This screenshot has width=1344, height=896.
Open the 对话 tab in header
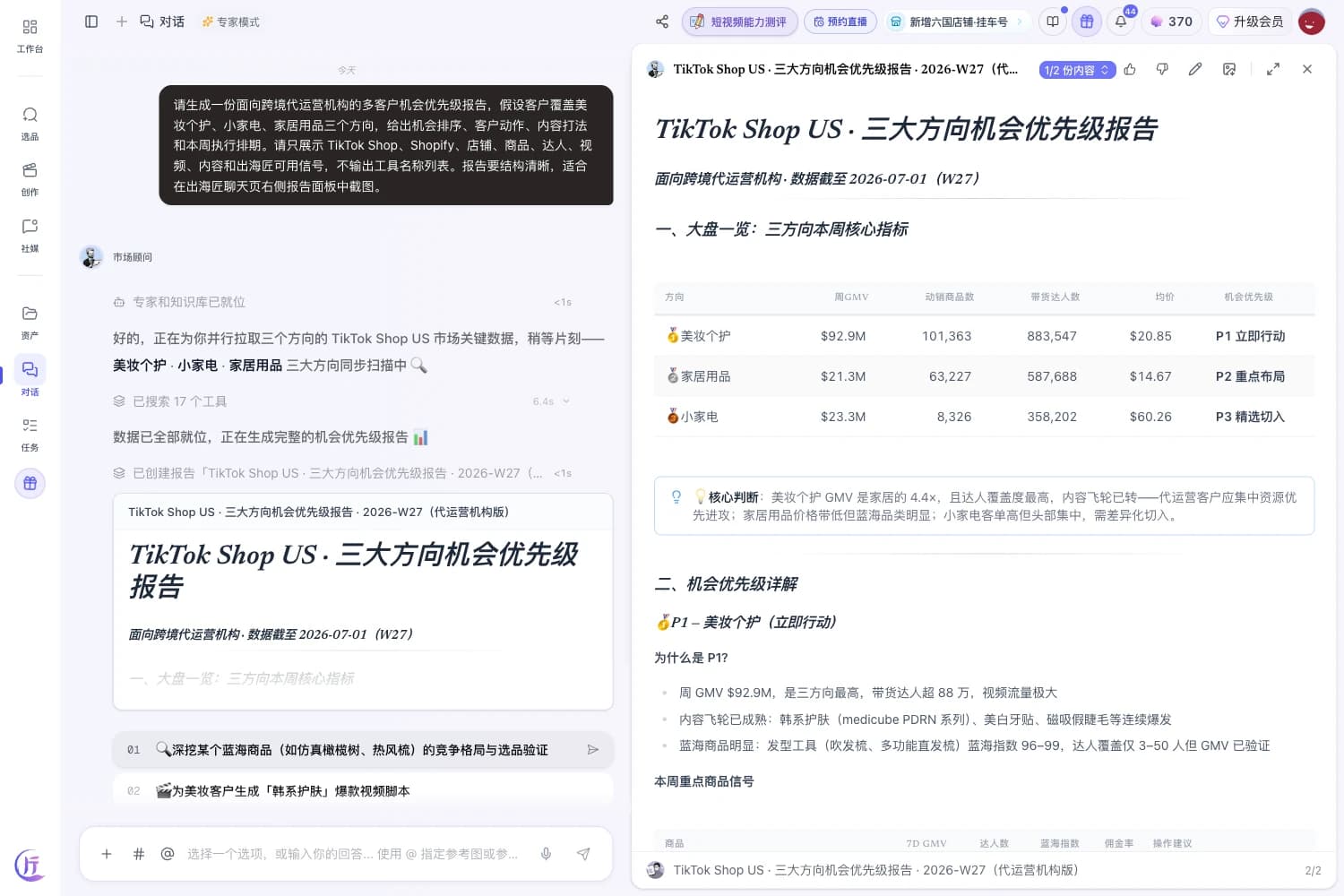click(x=162, y=22)
